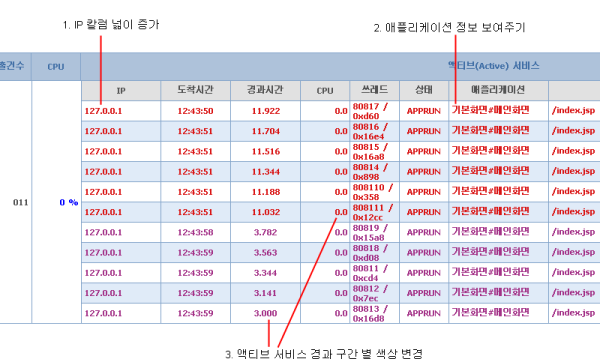
Task: Click APPRUN status for thread 80815
Action: pyautogui.click(x=424, y=152)
